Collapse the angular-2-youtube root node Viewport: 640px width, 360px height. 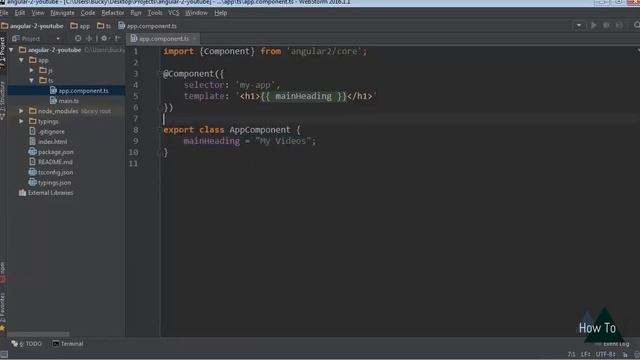click(x=11, y=50)
